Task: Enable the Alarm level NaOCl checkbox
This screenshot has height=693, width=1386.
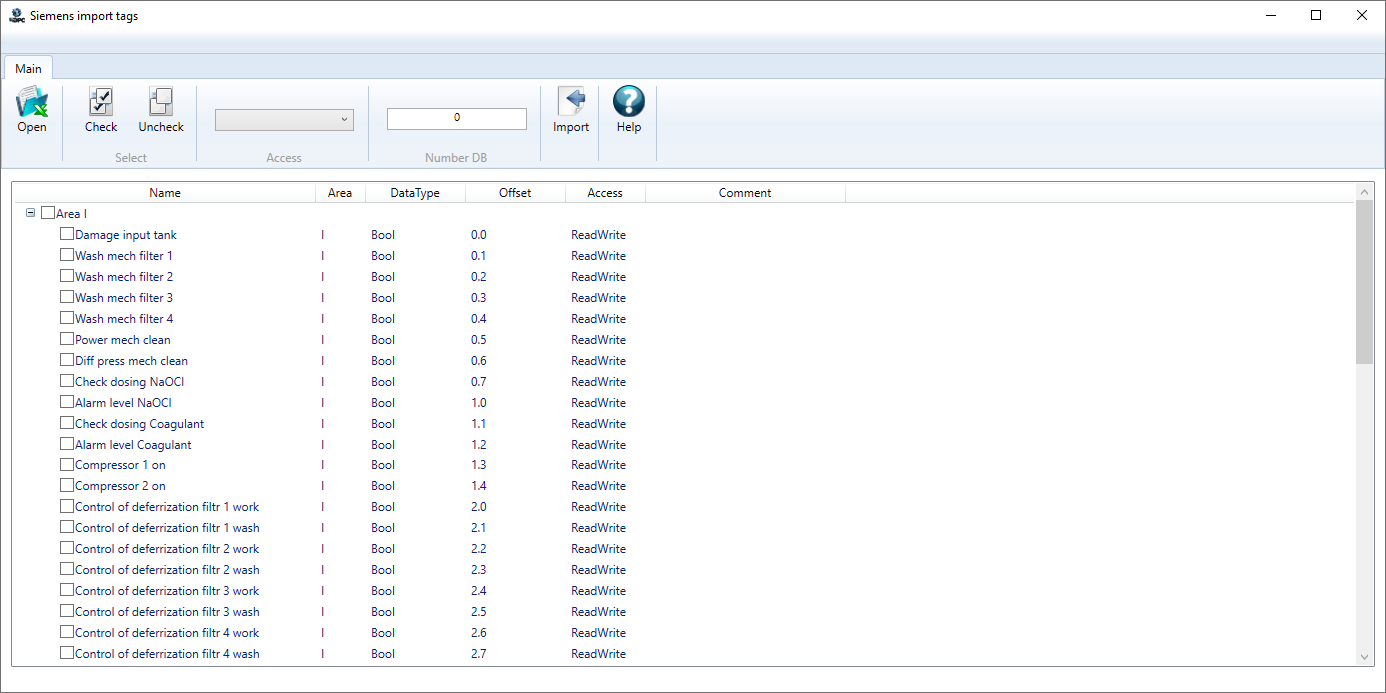Action: [67, 402]
